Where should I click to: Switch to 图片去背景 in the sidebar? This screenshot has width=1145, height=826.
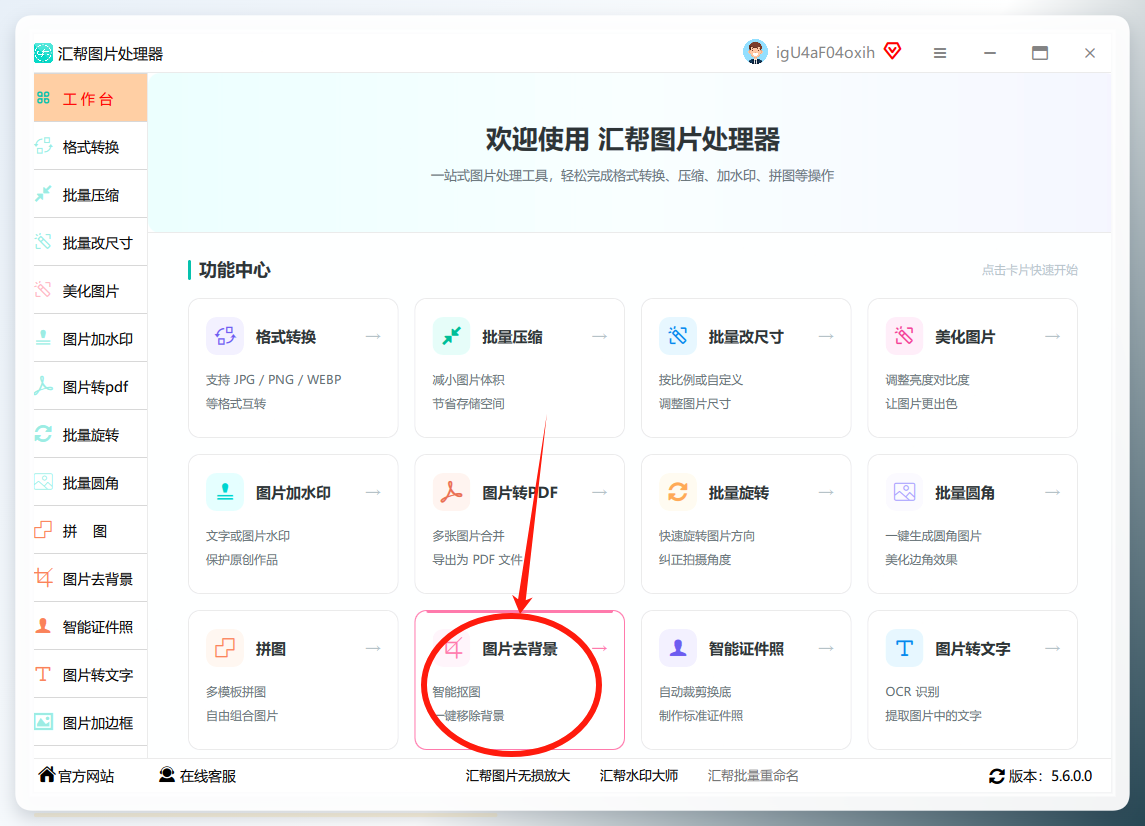click(x=91, y=578)
